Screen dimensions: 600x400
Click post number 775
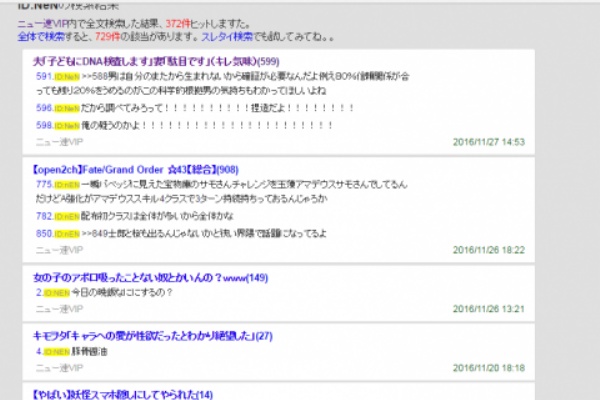point(44,184)
